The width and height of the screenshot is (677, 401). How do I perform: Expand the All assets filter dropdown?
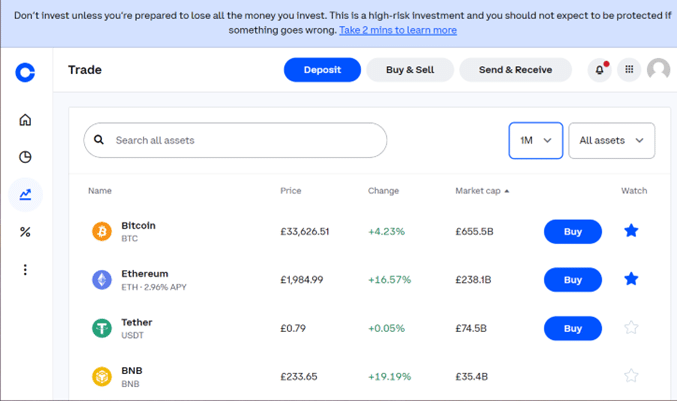point(611,140)
